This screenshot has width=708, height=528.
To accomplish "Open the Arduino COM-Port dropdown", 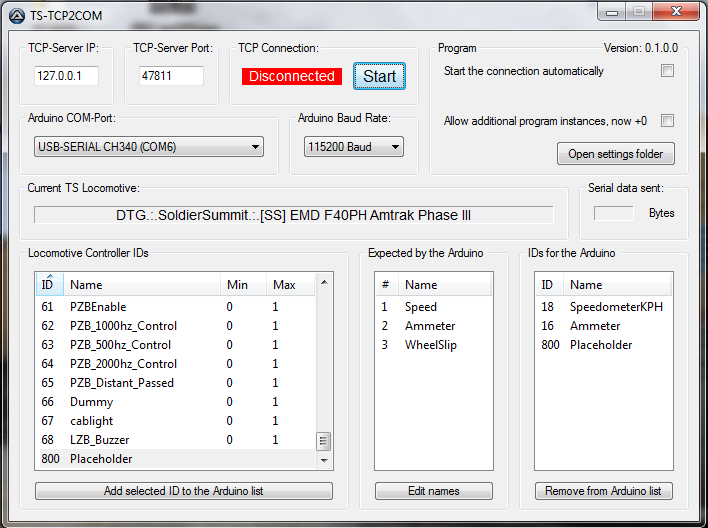I will (149, 147).
